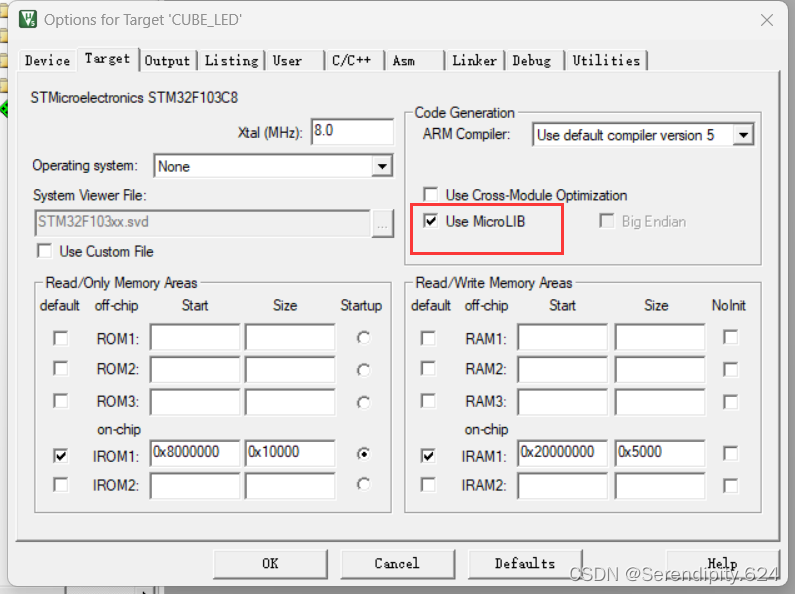
Task: Select the ROM2 Startup radio button
Action: pyautogui.click(x=364, y=370)
